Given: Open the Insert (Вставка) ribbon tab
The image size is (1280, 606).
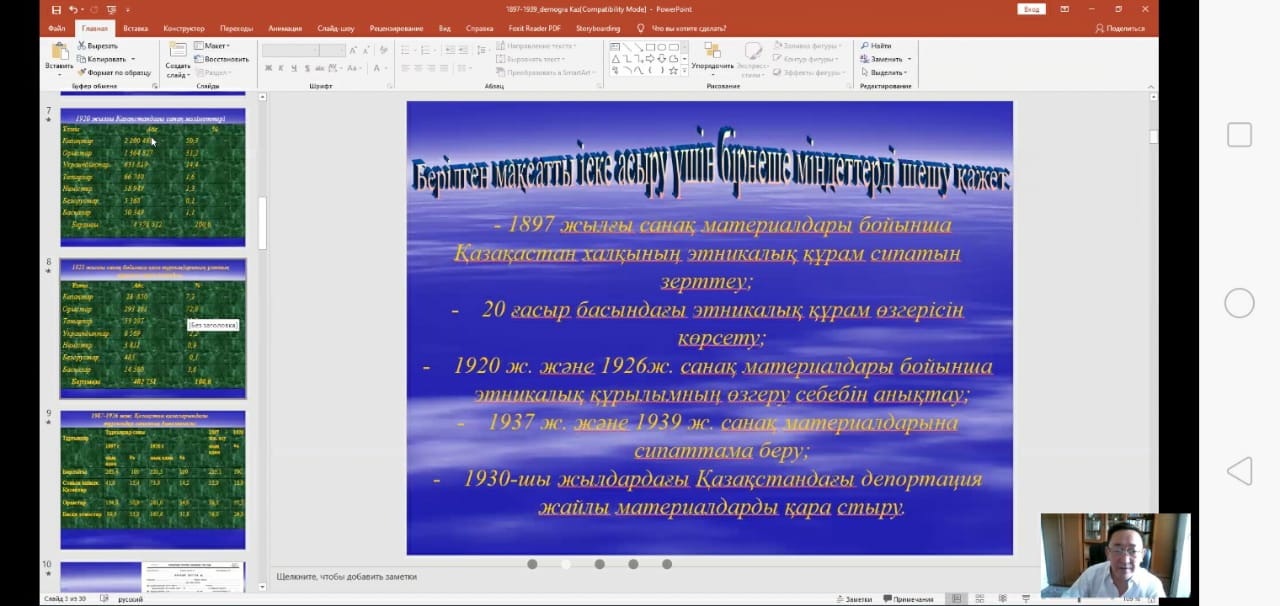Looking at the screenshot, I should pos(135,29).
